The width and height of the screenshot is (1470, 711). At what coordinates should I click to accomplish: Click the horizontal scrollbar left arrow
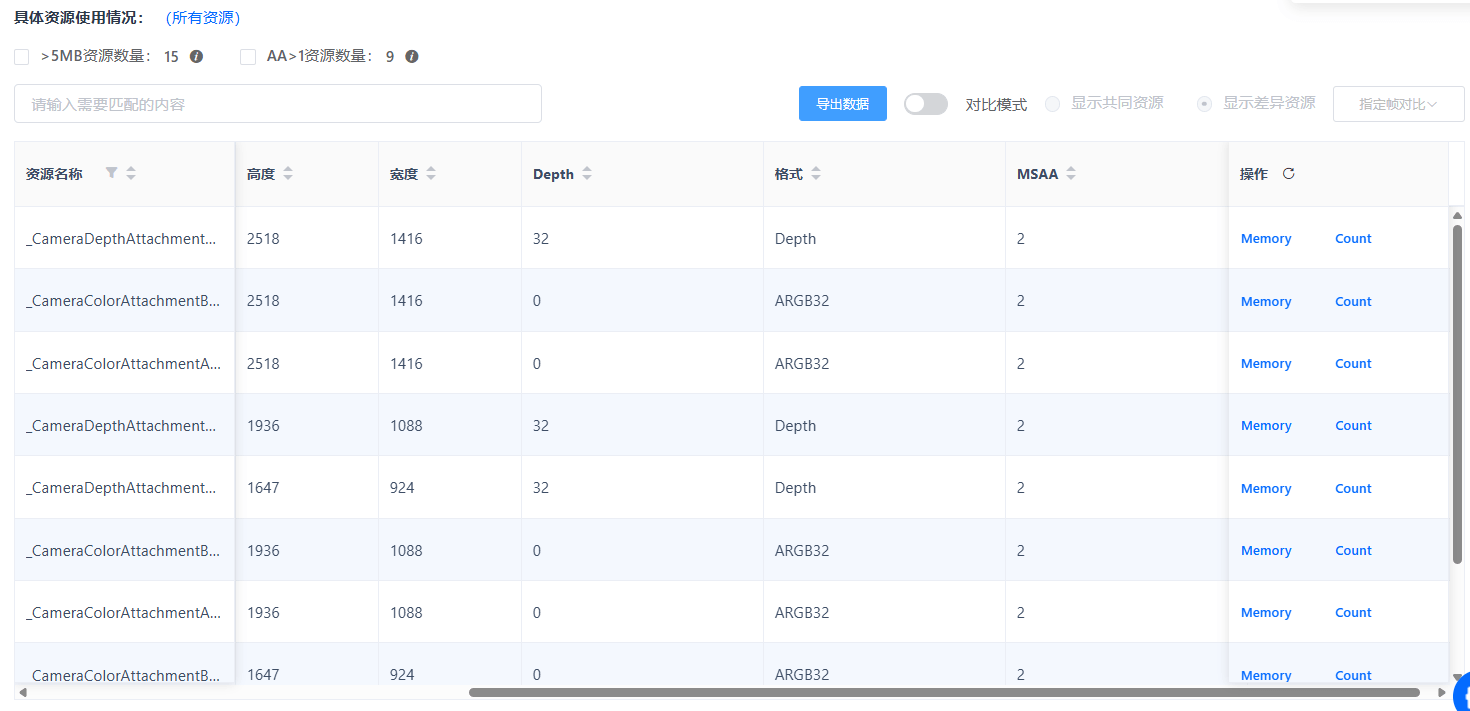click(23, 692)
